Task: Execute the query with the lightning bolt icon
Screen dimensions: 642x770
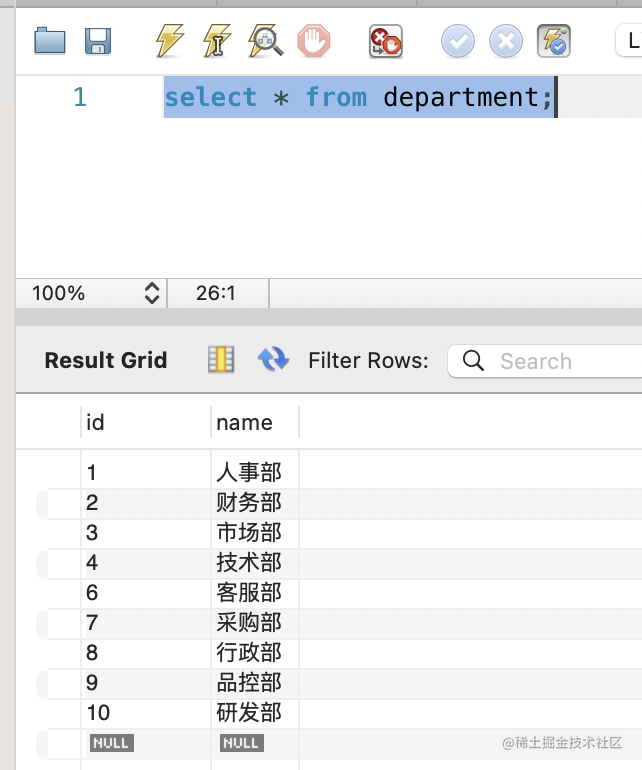Action: [169, 41]
